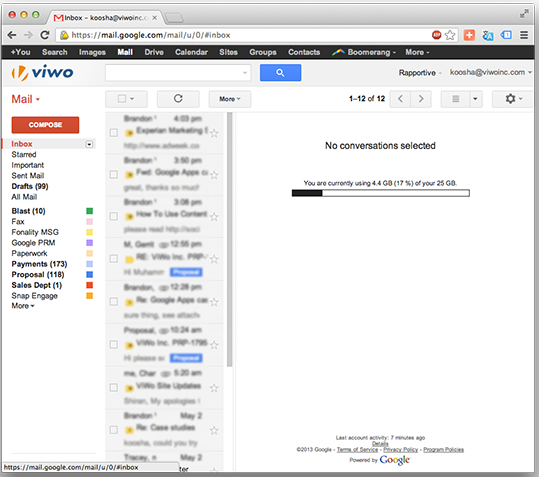Screen dimensions: 539x477
Task: Check the Re: Case studies email checkbox
Action: [x=113, y=430]
